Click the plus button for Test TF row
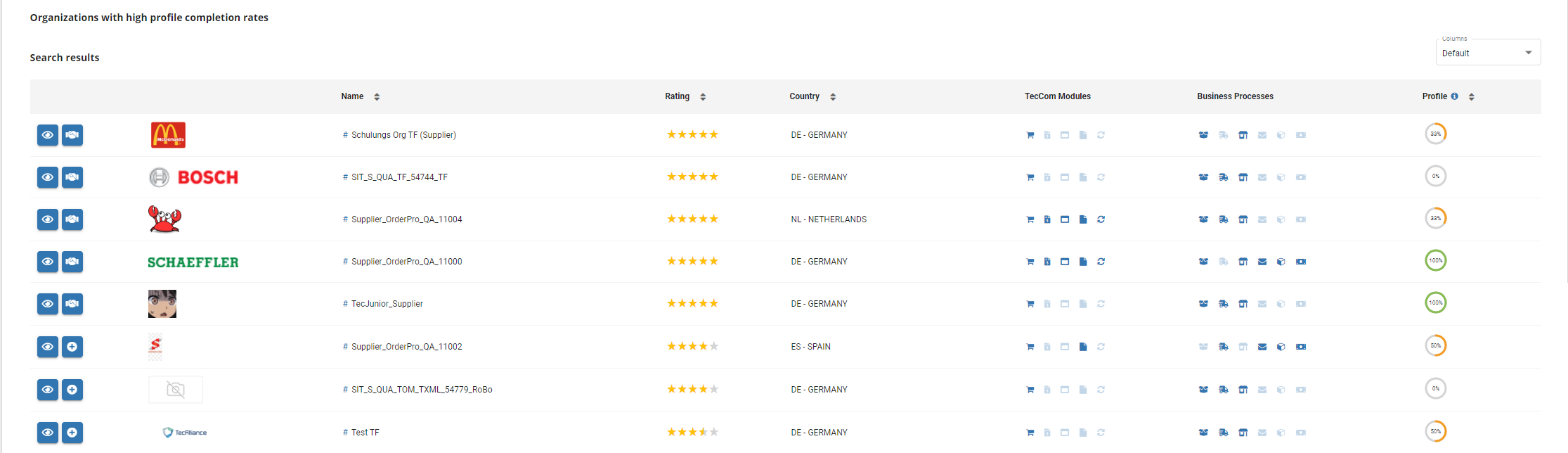 tap(72, 433)
